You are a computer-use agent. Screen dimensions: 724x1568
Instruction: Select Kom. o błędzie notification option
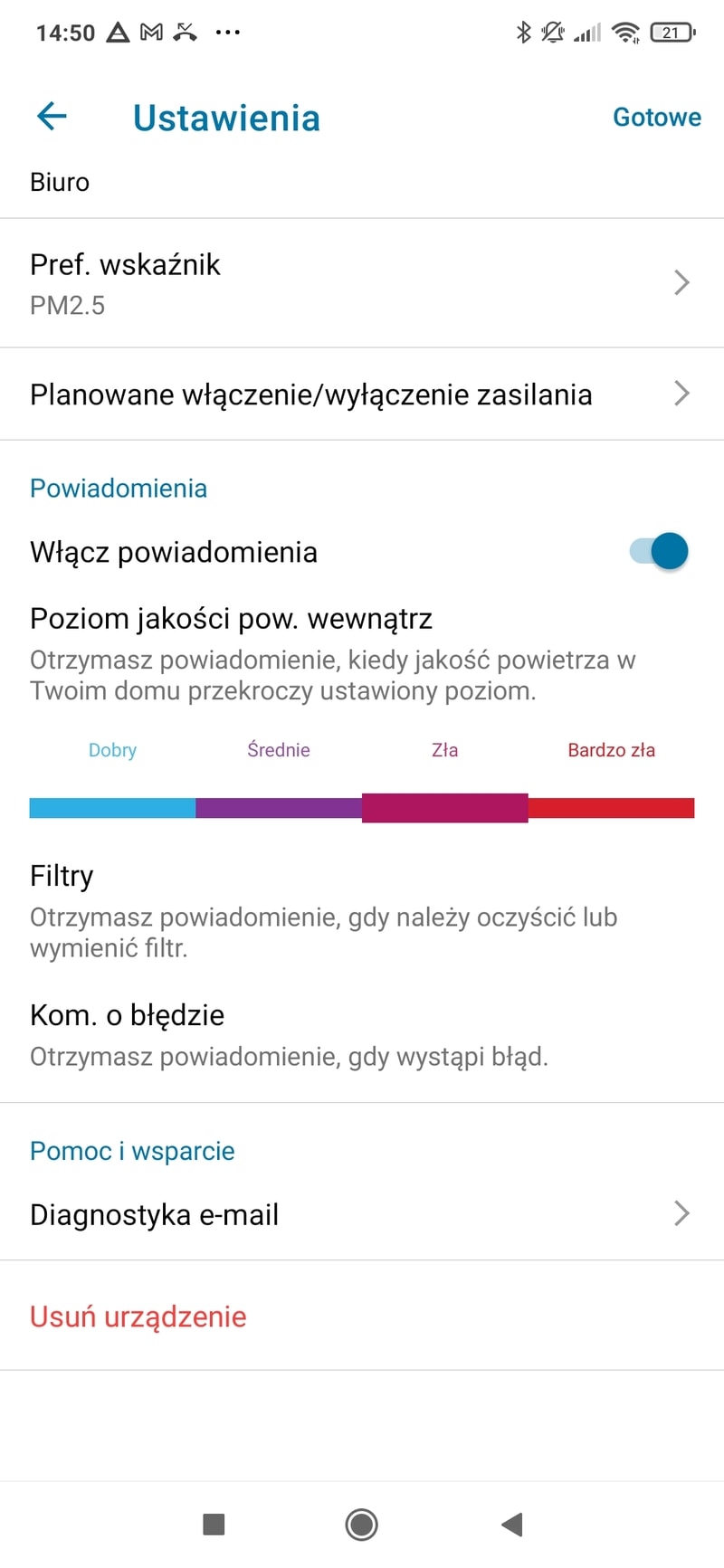pos(127,1015)
